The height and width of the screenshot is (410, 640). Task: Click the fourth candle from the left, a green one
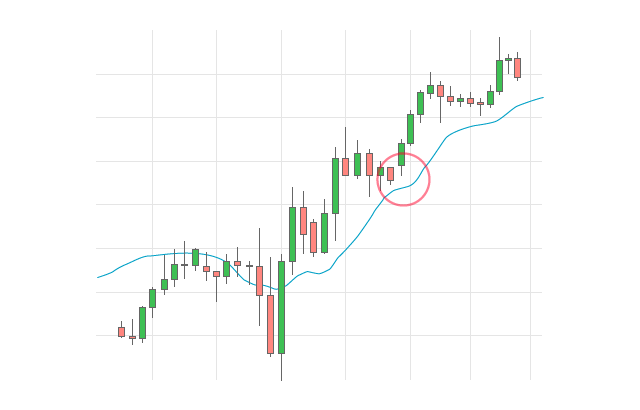152,298
